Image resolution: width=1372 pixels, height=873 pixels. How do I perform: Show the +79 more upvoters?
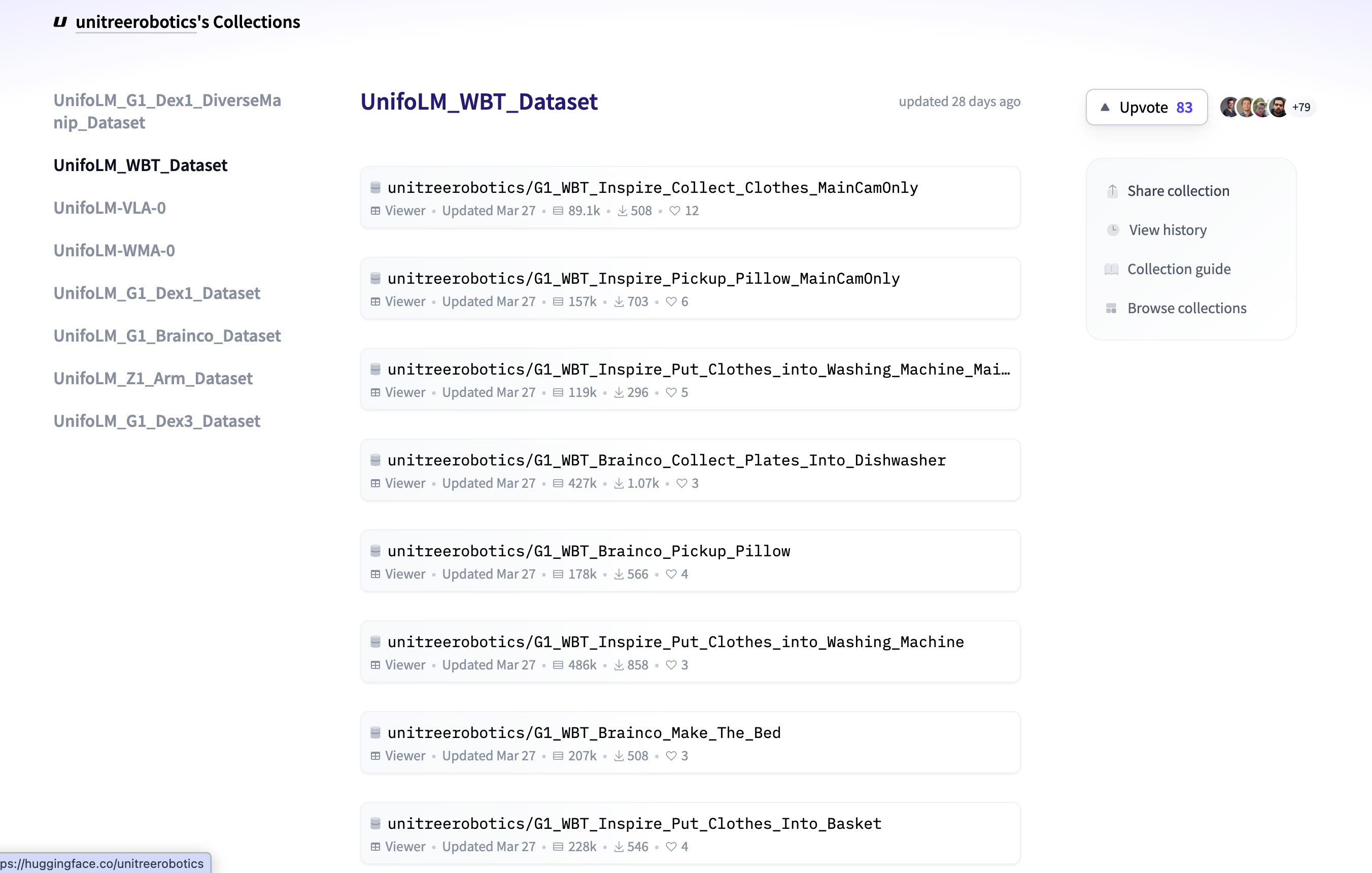[x=1301, y=107]
